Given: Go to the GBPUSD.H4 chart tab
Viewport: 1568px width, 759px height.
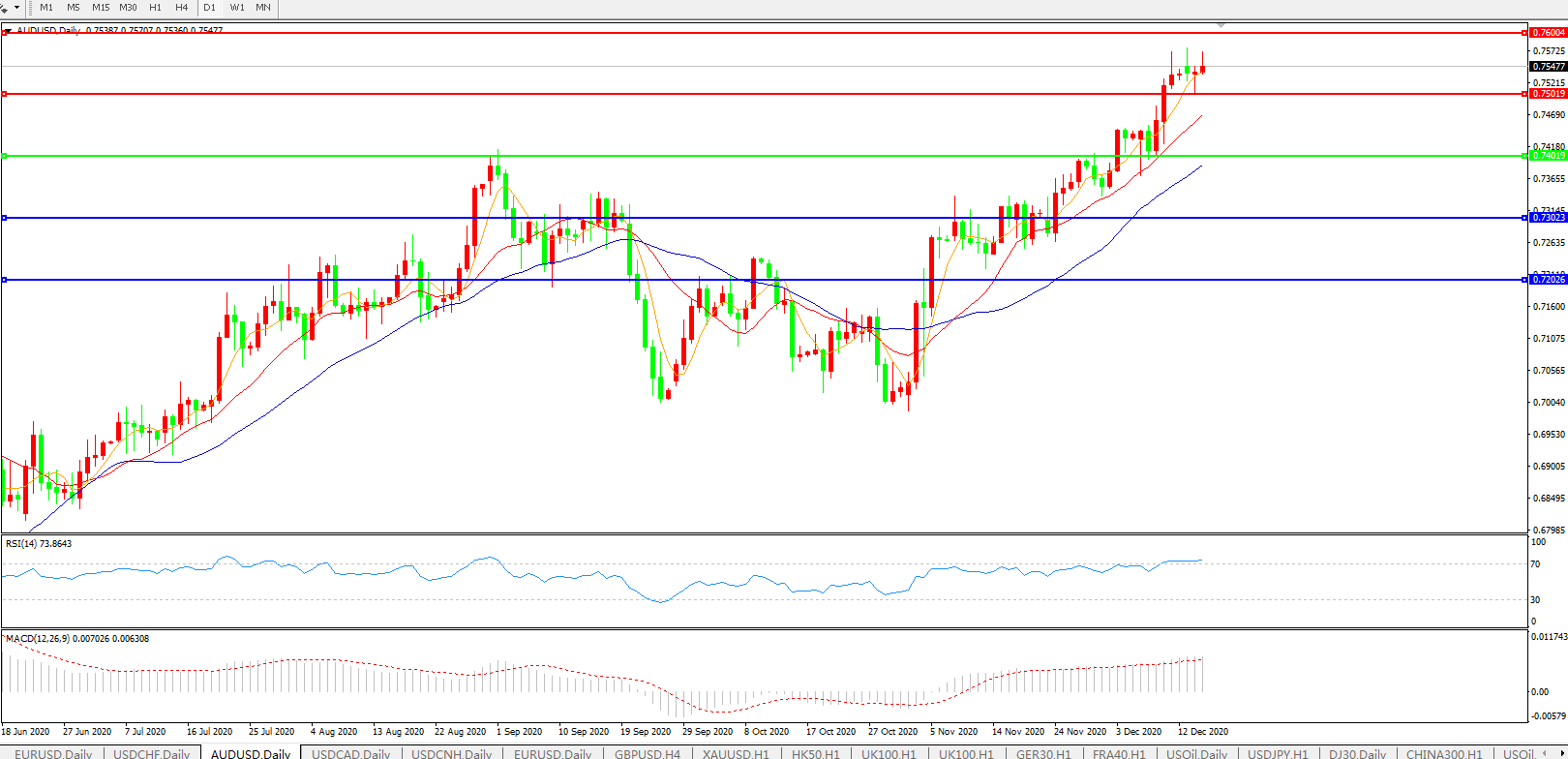Looking at the screenshot, I should 647,753.
